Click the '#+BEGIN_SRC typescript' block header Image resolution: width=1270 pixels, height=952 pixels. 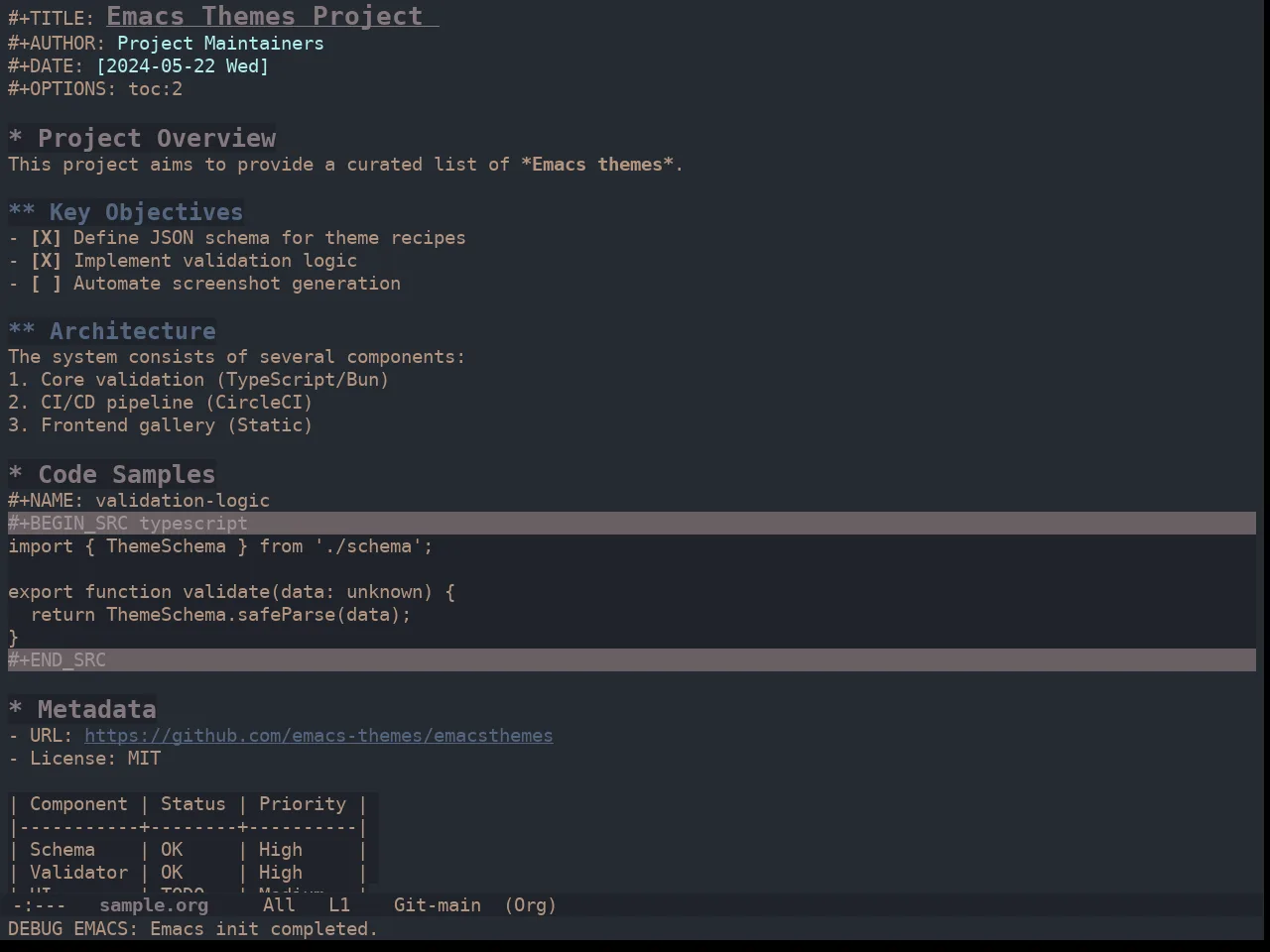632,524
